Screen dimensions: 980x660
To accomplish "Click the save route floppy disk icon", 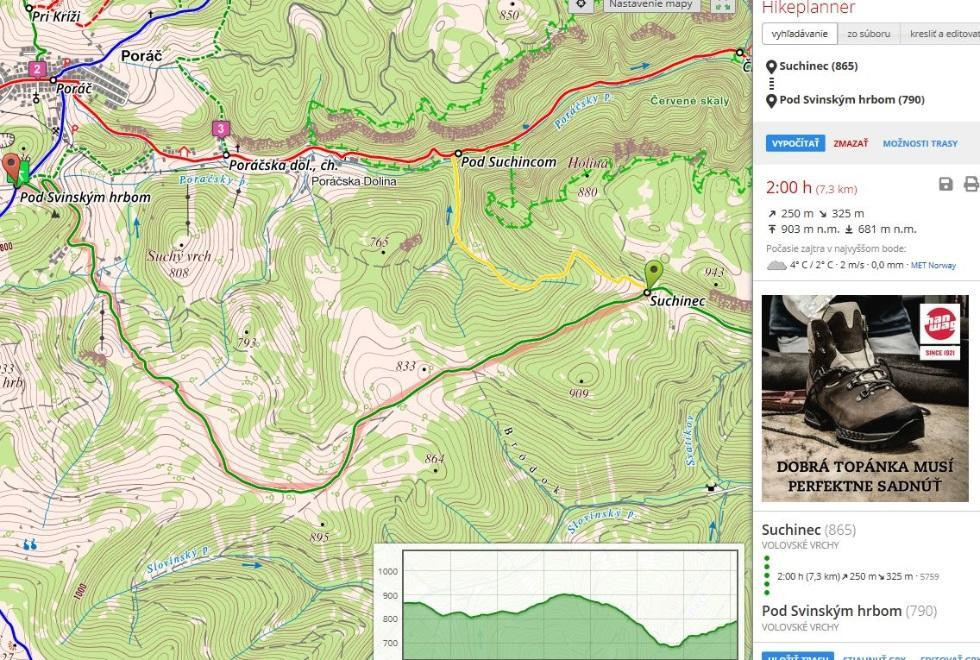I will click(945, 184).
